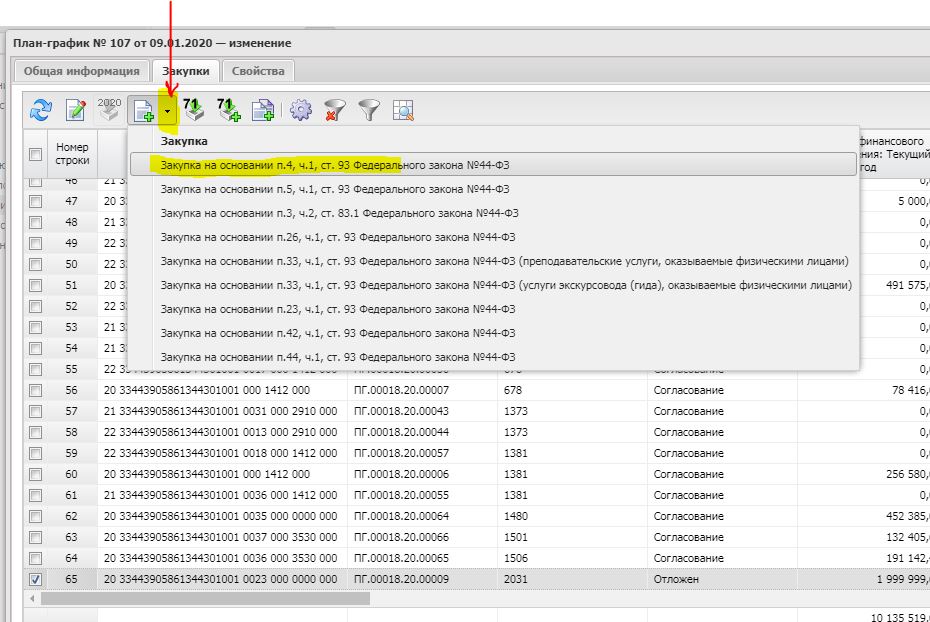The width and height of the screenshot is (930, 622).
Task: Click the table search magnifier icon
Action: pos(403,110)
